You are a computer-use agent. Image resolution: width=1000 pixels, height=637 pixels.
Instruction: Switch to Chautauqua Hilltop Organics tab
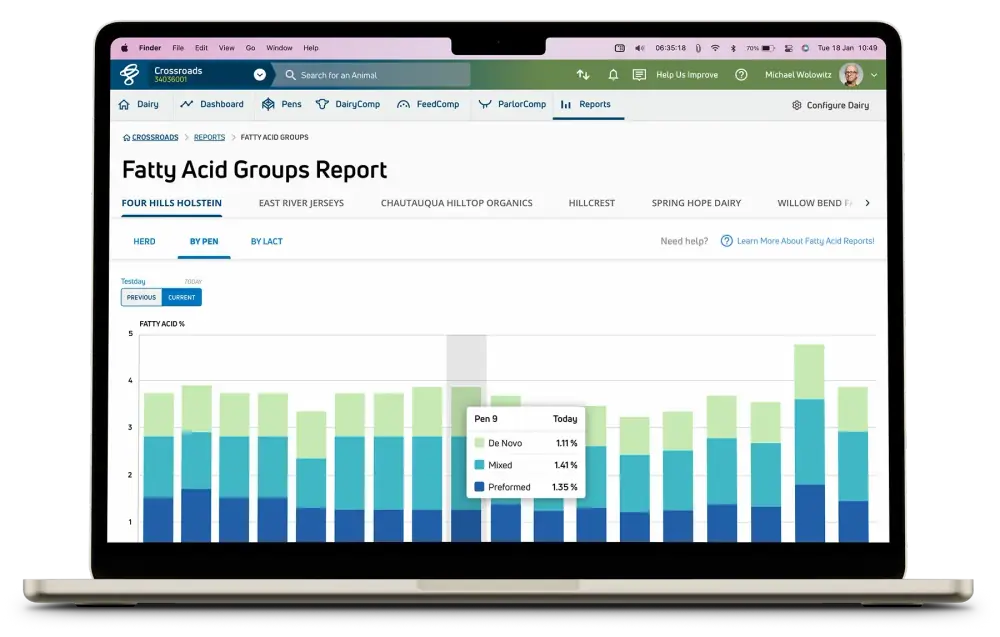457,203
